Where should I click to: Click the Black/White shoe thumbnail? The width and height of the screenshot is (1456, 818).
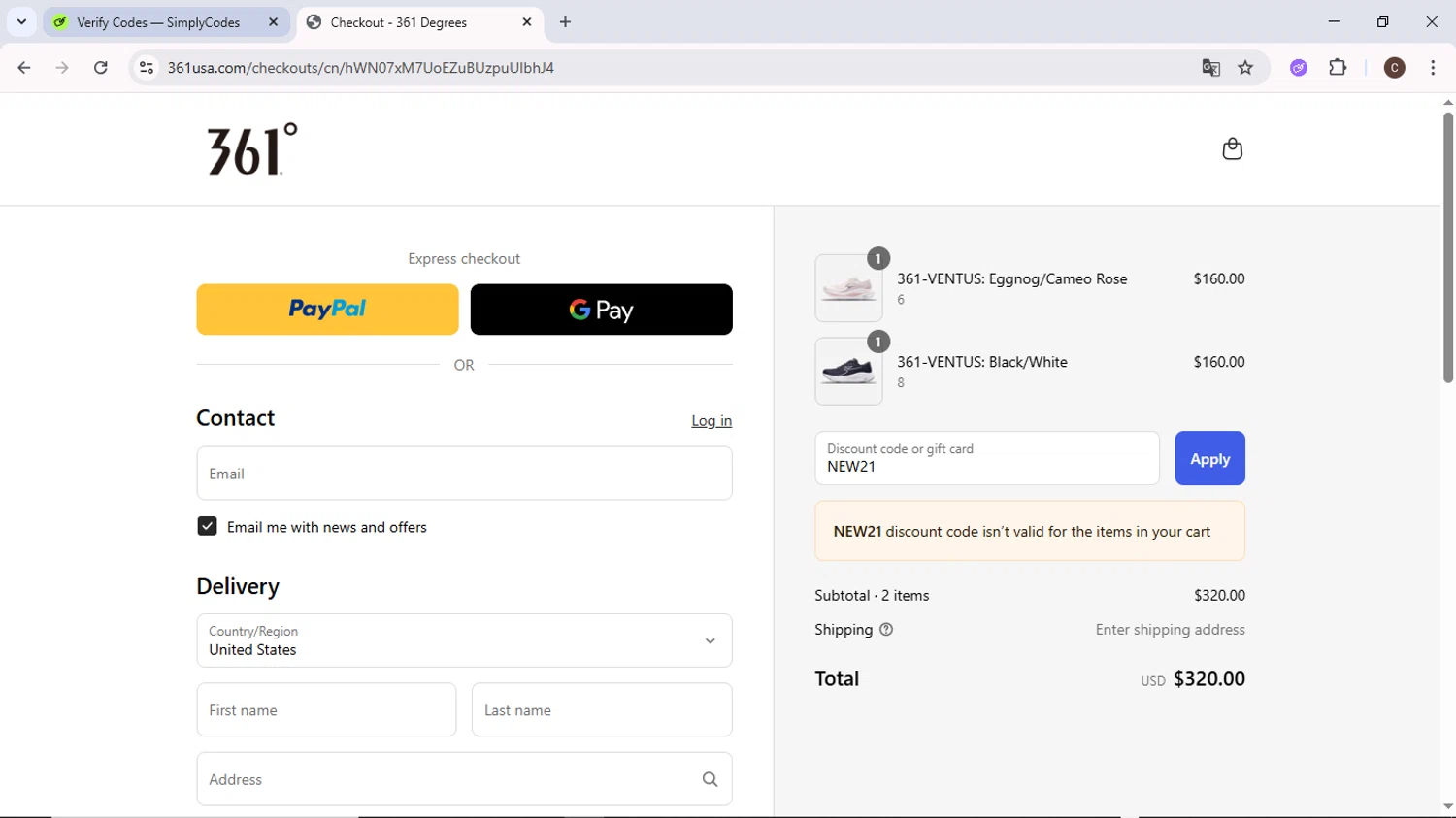click(x=848, y=371)
